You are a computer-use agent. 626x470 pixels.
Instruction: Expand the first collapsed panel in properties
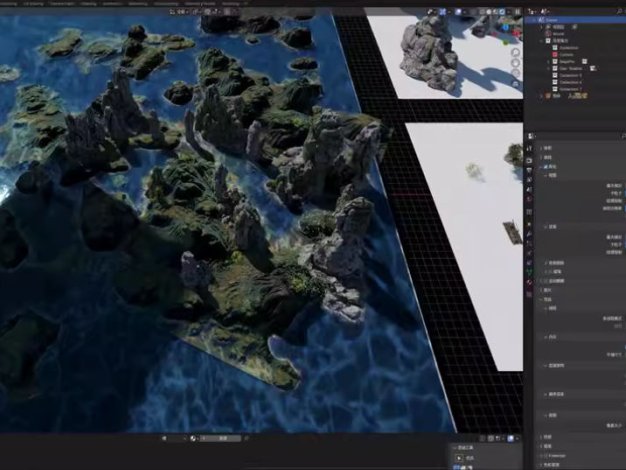pyautogui.click(x=542, y=148)
